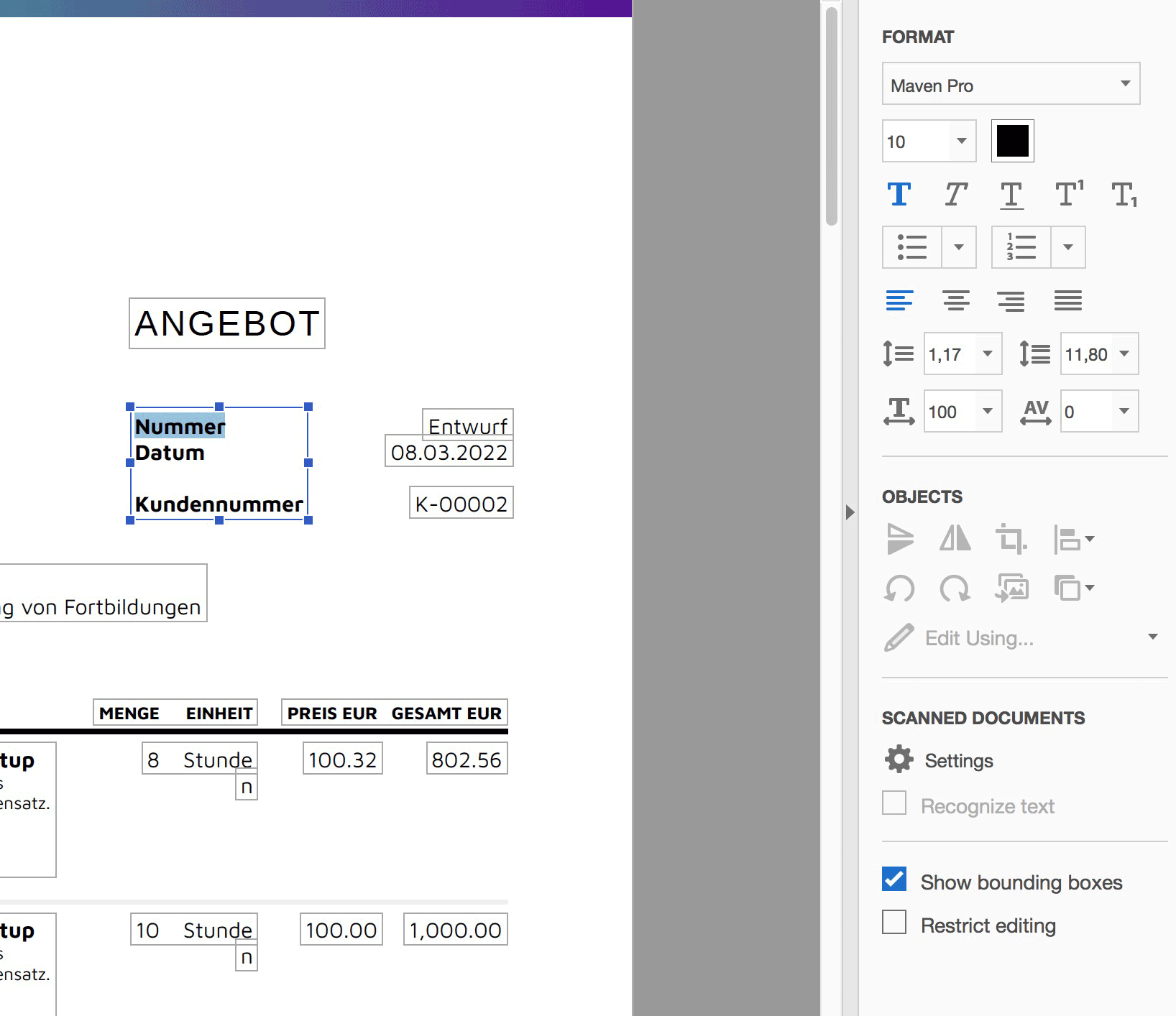The width and height of the screenshot is (1176, 1016).
Task: Select the von Fortbildungen text box
Action: [x=104, y=593]
